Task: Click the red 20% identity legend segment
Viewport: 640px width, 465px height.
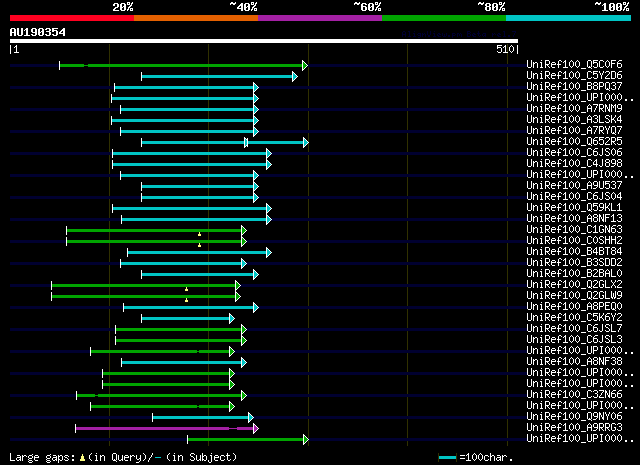Action: click(72, 18)
